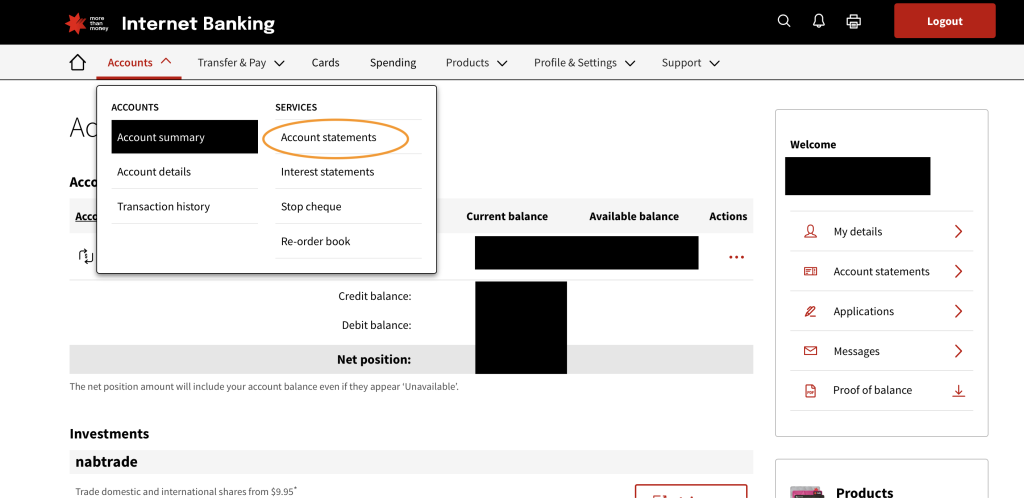Open the Products dropdown in navigation
Image resolution: width=1024 pixels, height=503 pixels.
coord(476,62)
